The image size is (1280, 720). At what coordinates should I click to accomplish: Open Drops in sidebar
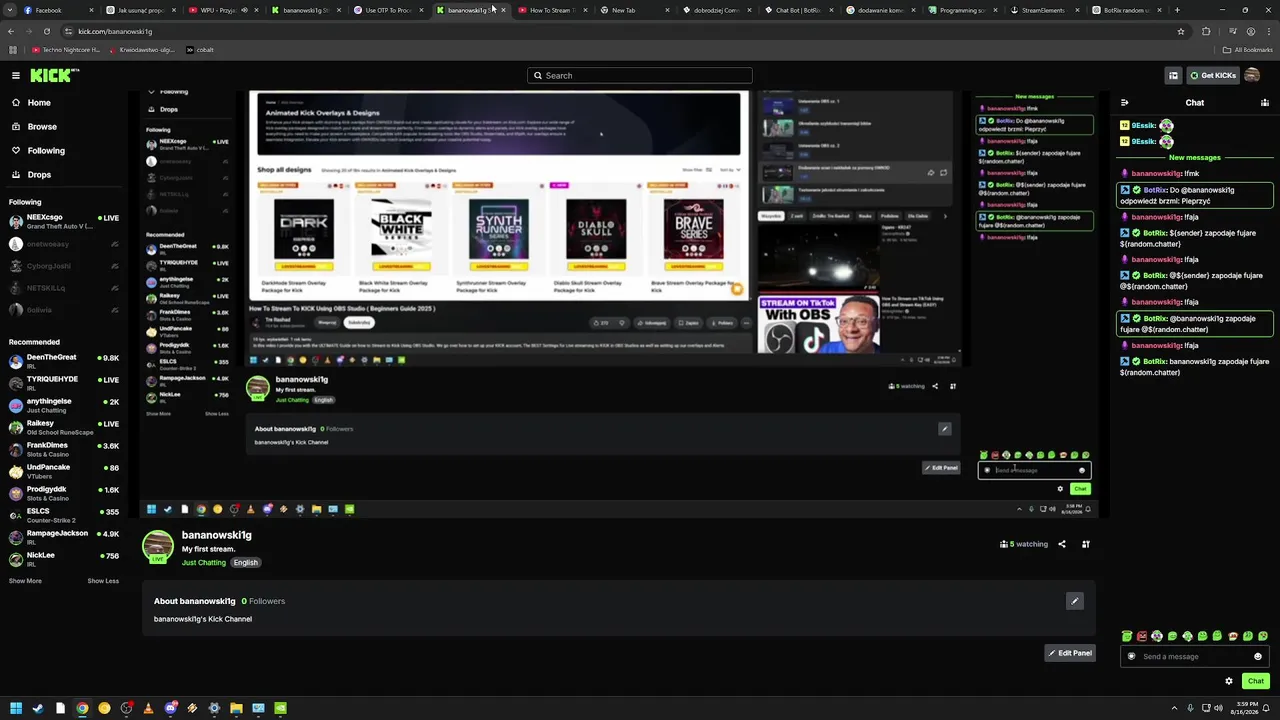coord(39,175)
